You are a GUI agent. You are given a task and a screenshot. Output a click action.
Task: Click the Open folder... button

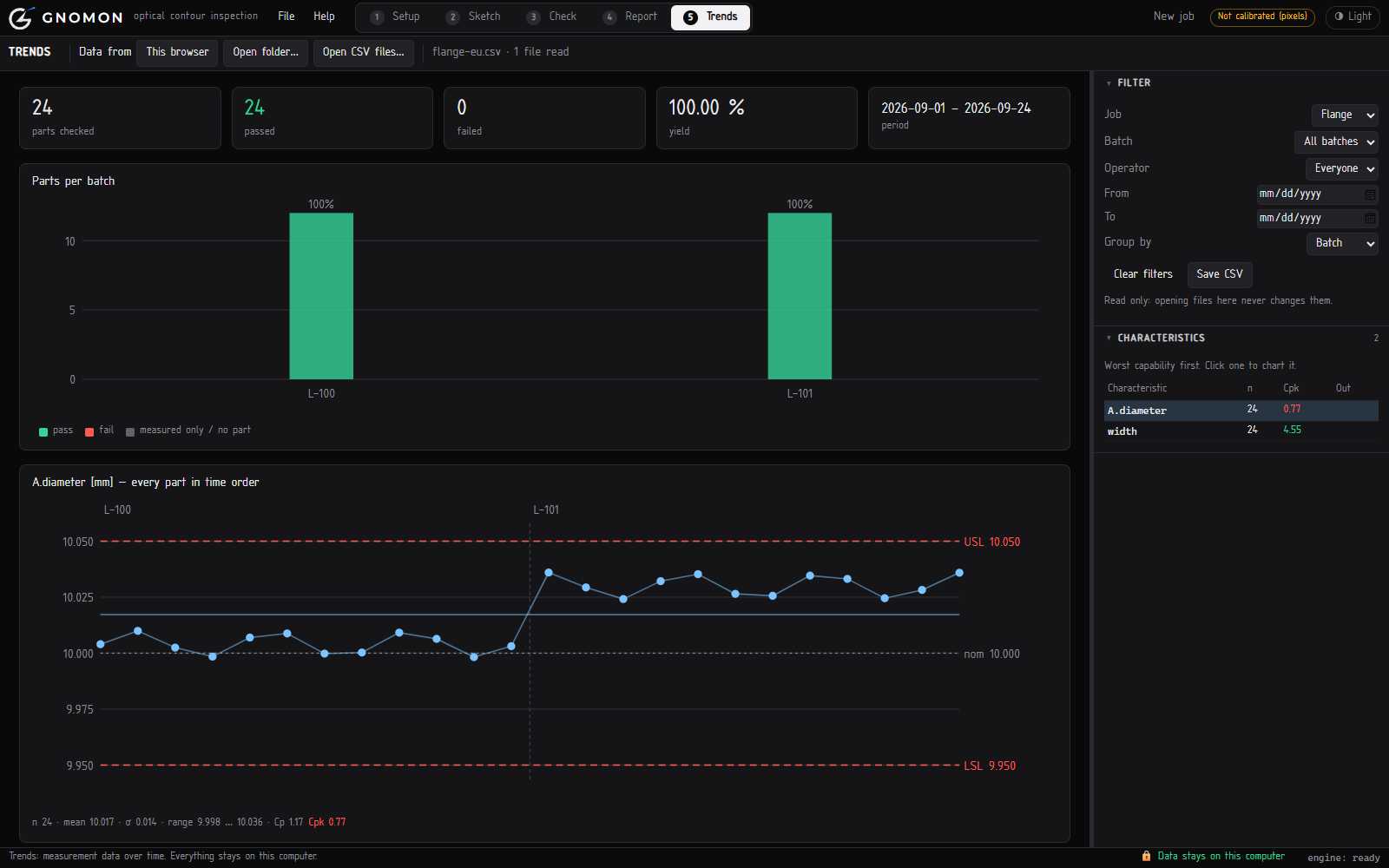[266, 52]
